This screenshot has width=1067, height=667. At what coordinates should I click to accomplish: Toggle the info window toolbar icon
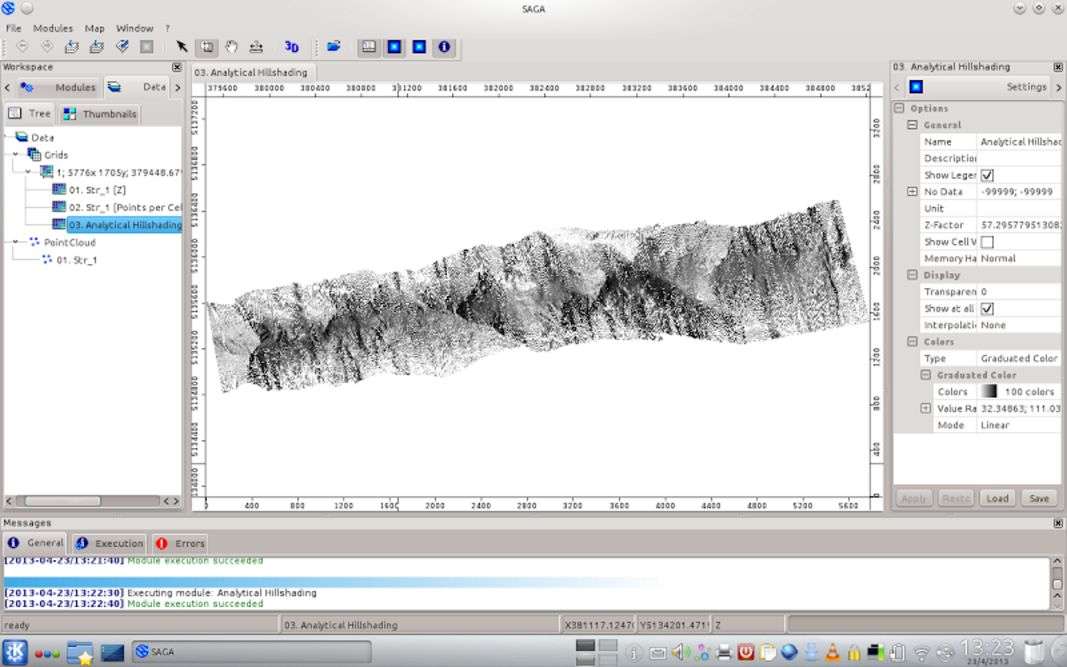click(x=444, y=47)
